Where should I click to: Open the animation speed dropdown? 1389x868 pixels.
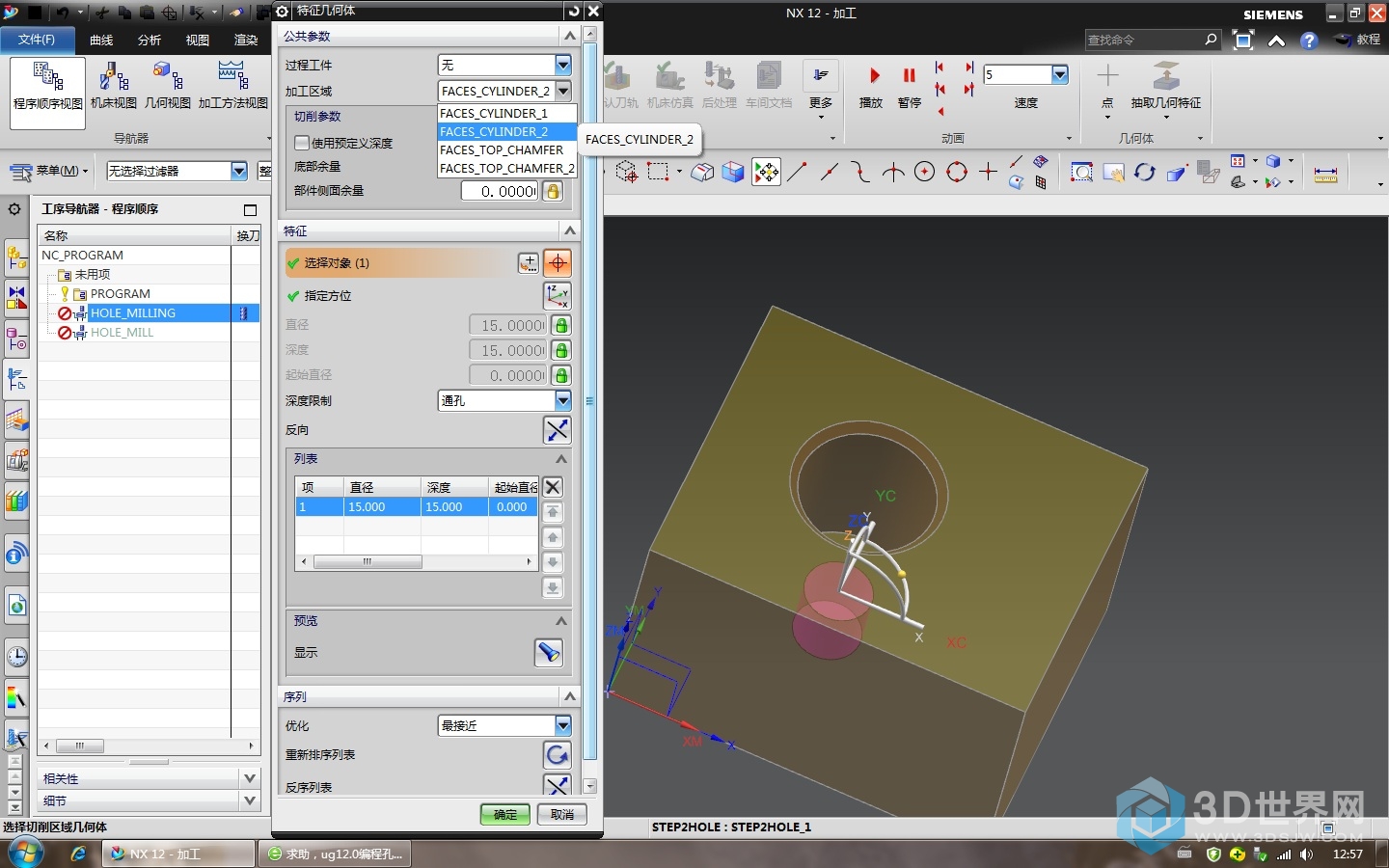tap(1060, 74)
